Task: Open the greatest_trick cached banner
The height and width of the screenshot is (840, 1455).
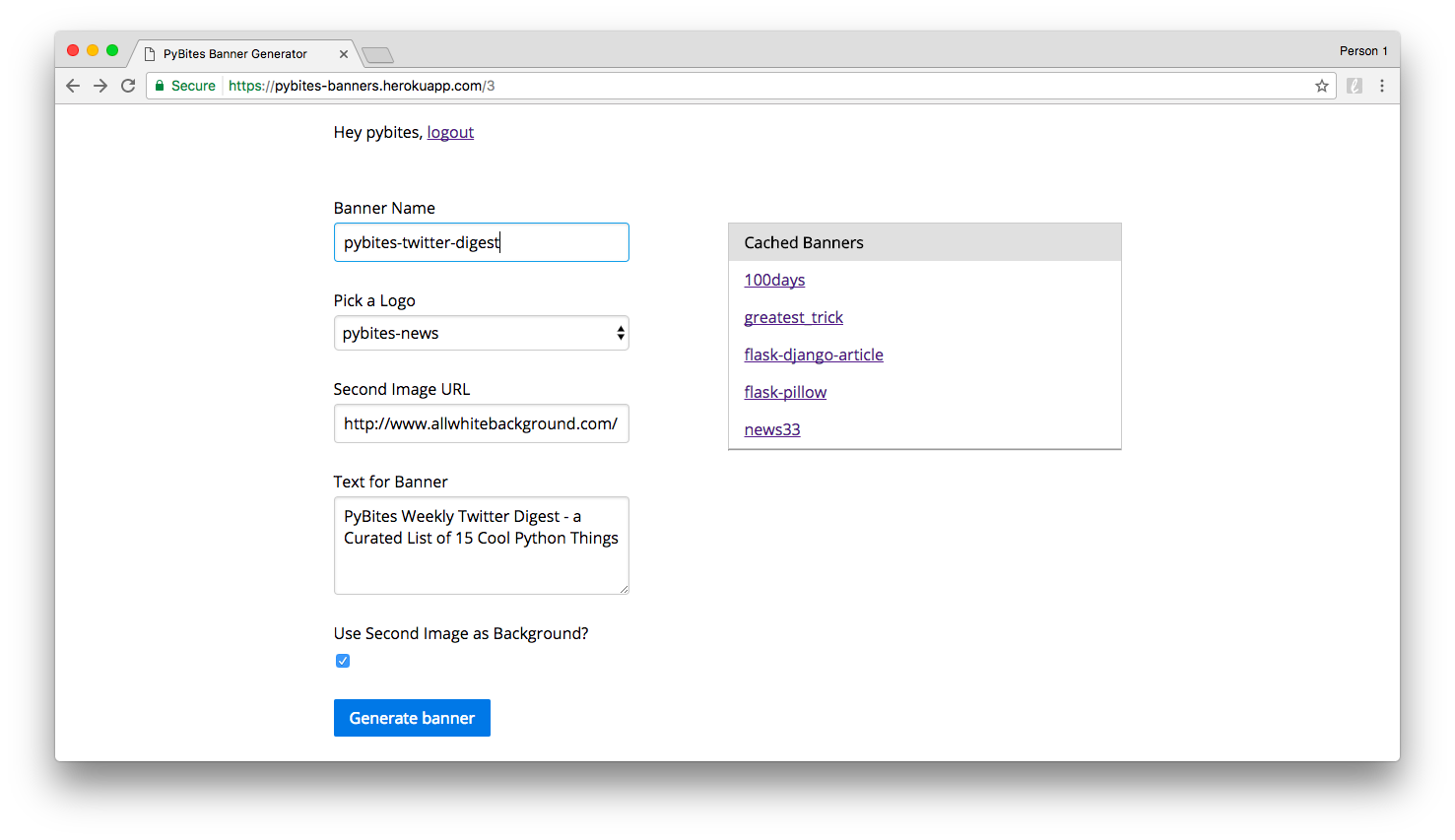Action: [x=793, y=317]
